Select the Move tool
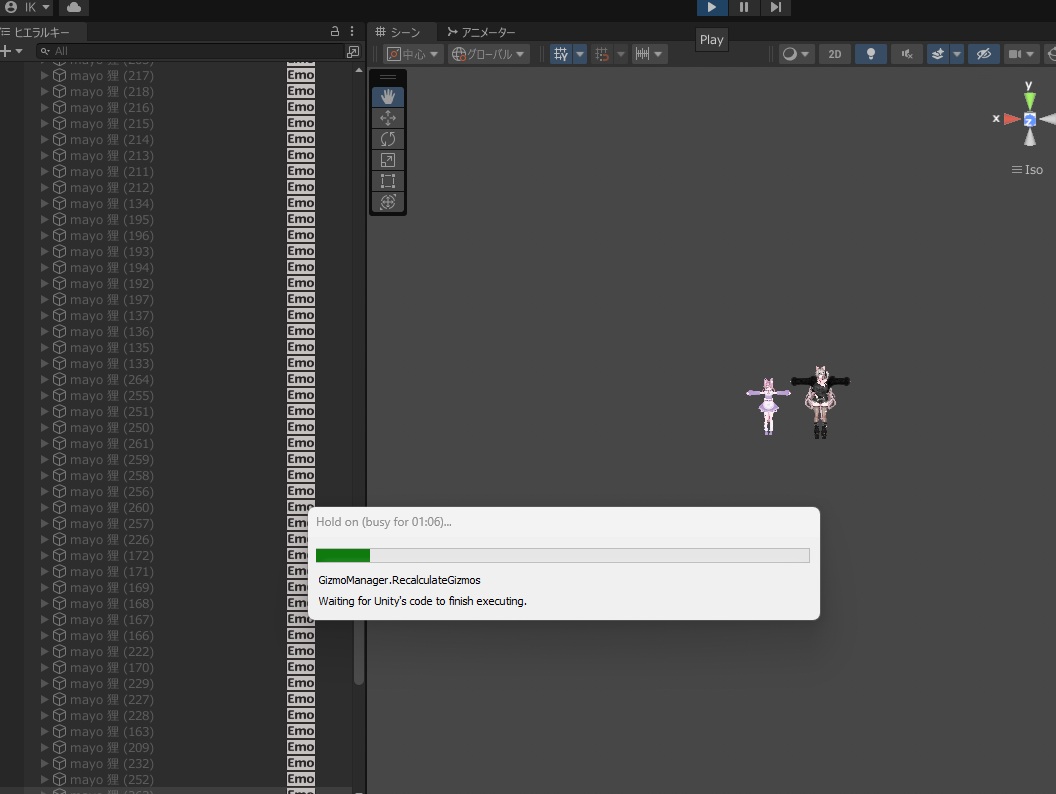1056x794 pixels. tap(388, 118)
